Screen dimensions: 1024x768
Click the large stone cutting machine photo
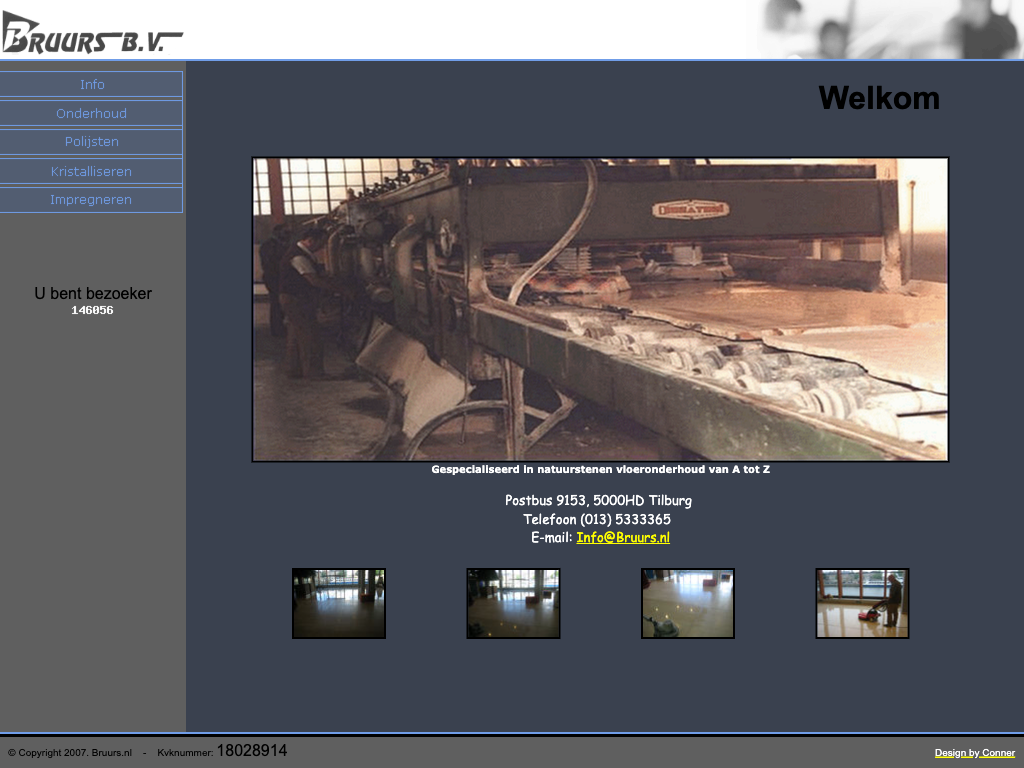600,309
